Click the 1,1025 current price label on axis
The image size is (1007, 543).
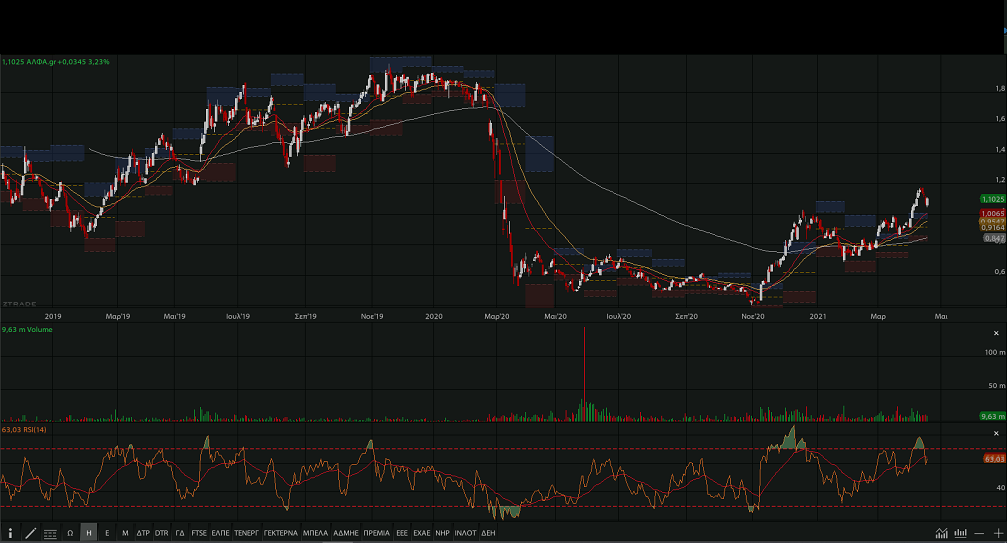pos(992,200)
